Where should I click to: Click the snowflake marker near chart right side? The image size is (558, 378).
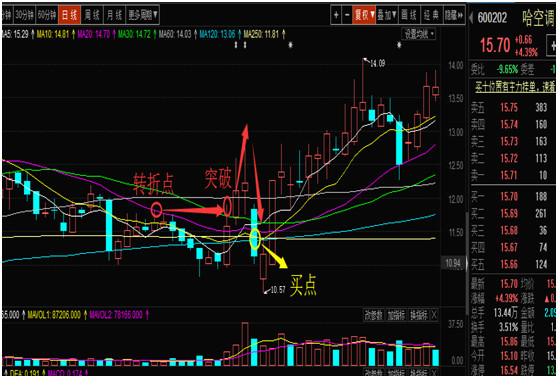click(x=399, y=45)
